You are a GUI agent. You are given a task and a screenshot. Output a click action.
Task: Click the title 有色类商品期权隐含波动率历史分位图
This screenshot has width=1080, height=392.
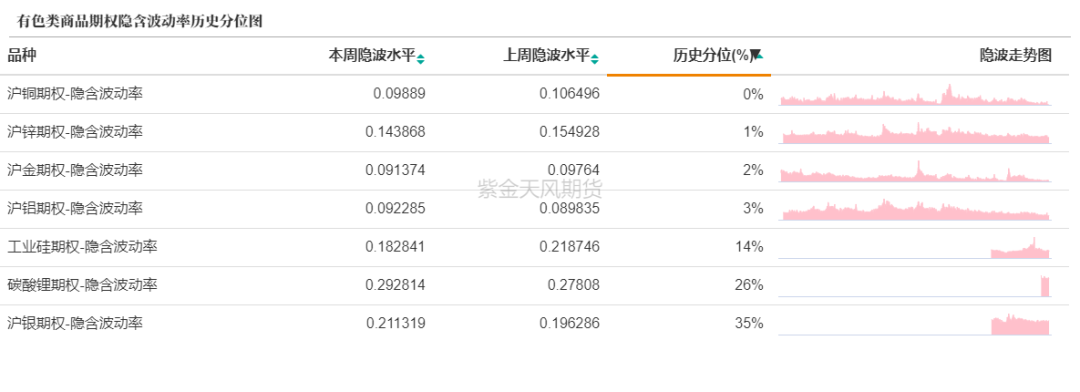click(140, 21)
